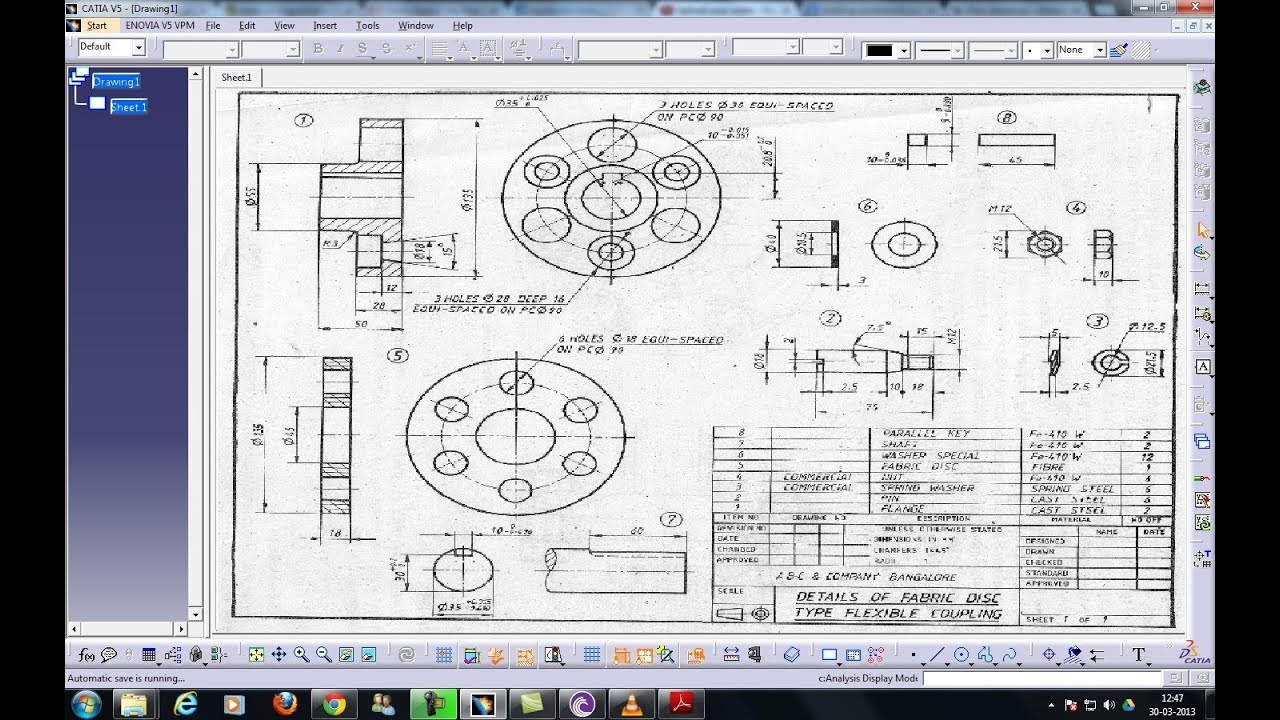
Task: Open VLC media player from the taskbar
Action: click(x=632, y=704)
